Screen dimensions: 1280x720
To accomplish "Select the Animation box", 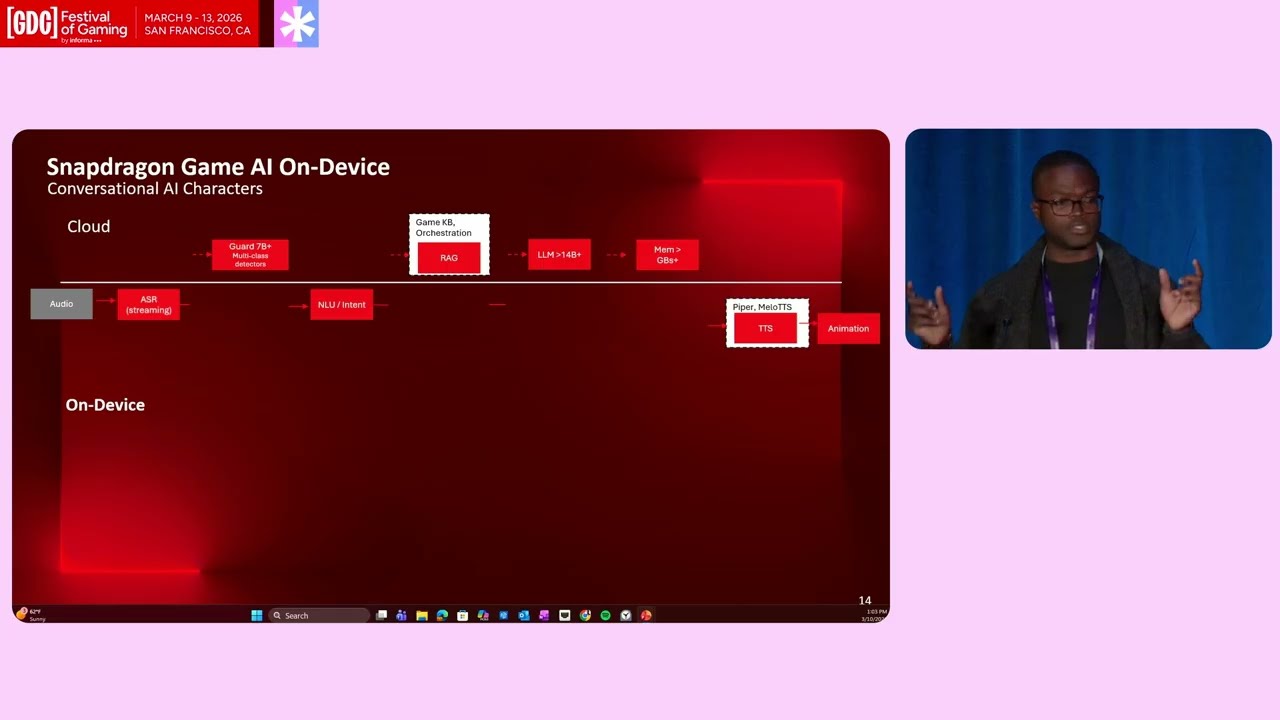I will (848, 329).
